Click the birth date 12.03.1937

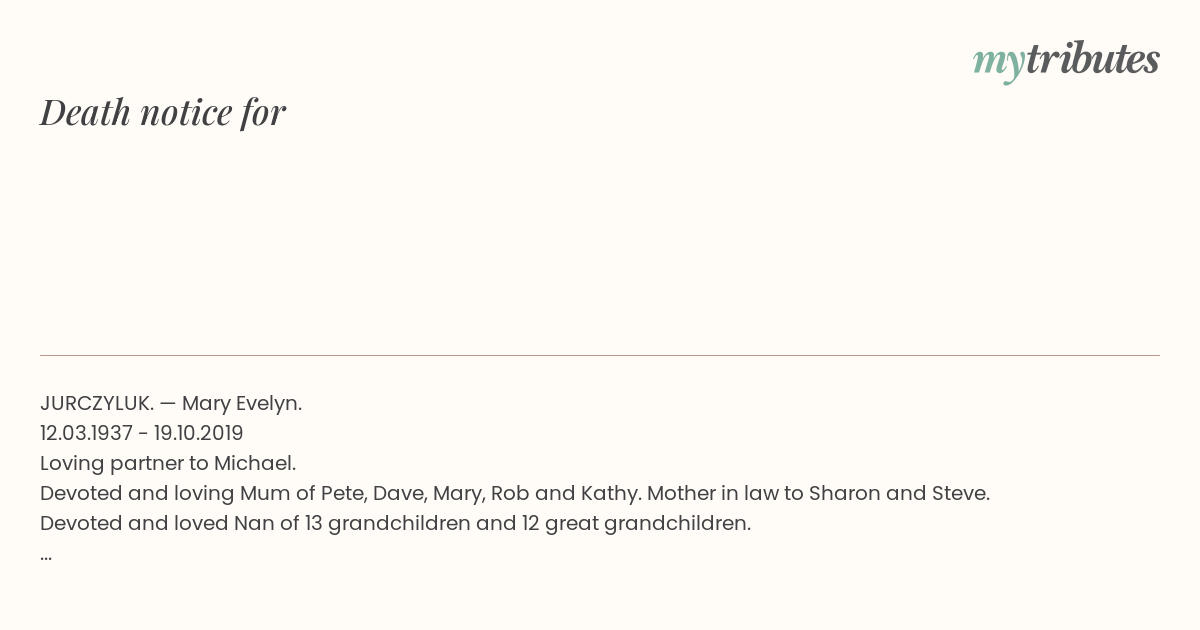point(86,433)
